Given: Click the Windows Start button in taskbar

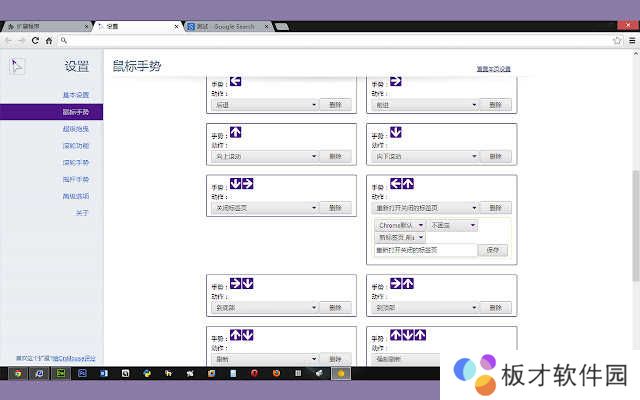Looking at the screenshot, I should coord(17,373).
